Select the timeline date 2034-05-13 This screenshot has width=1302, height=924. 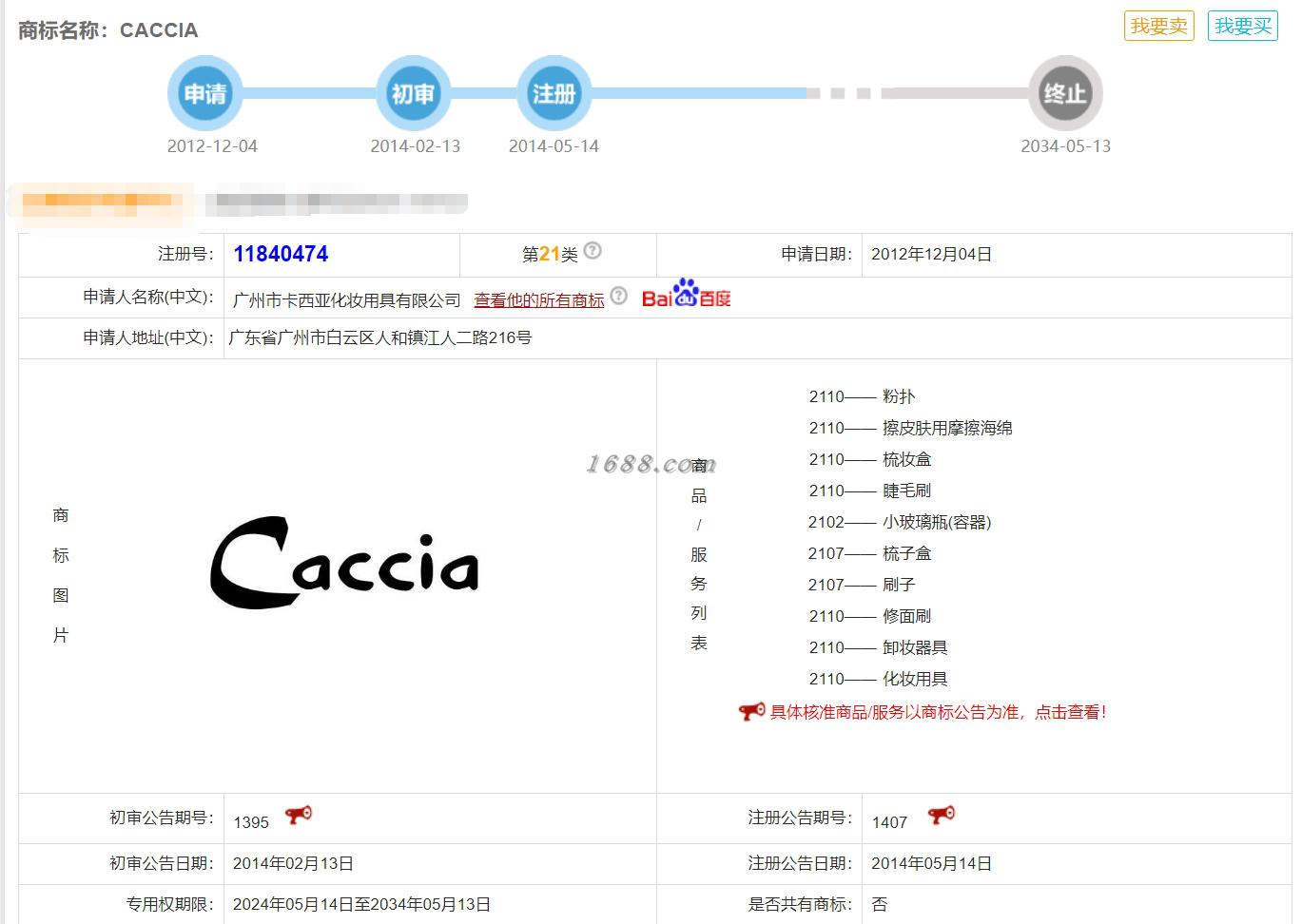tap(1066, 146)
